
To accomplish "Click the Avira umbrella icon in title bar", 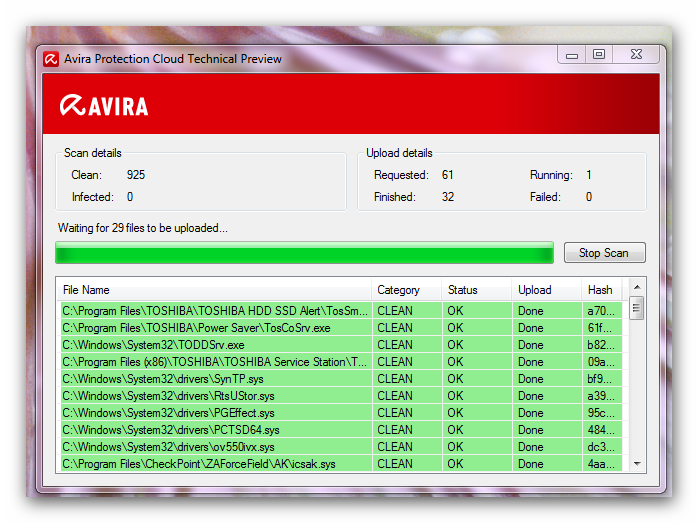I will [51, 59].
